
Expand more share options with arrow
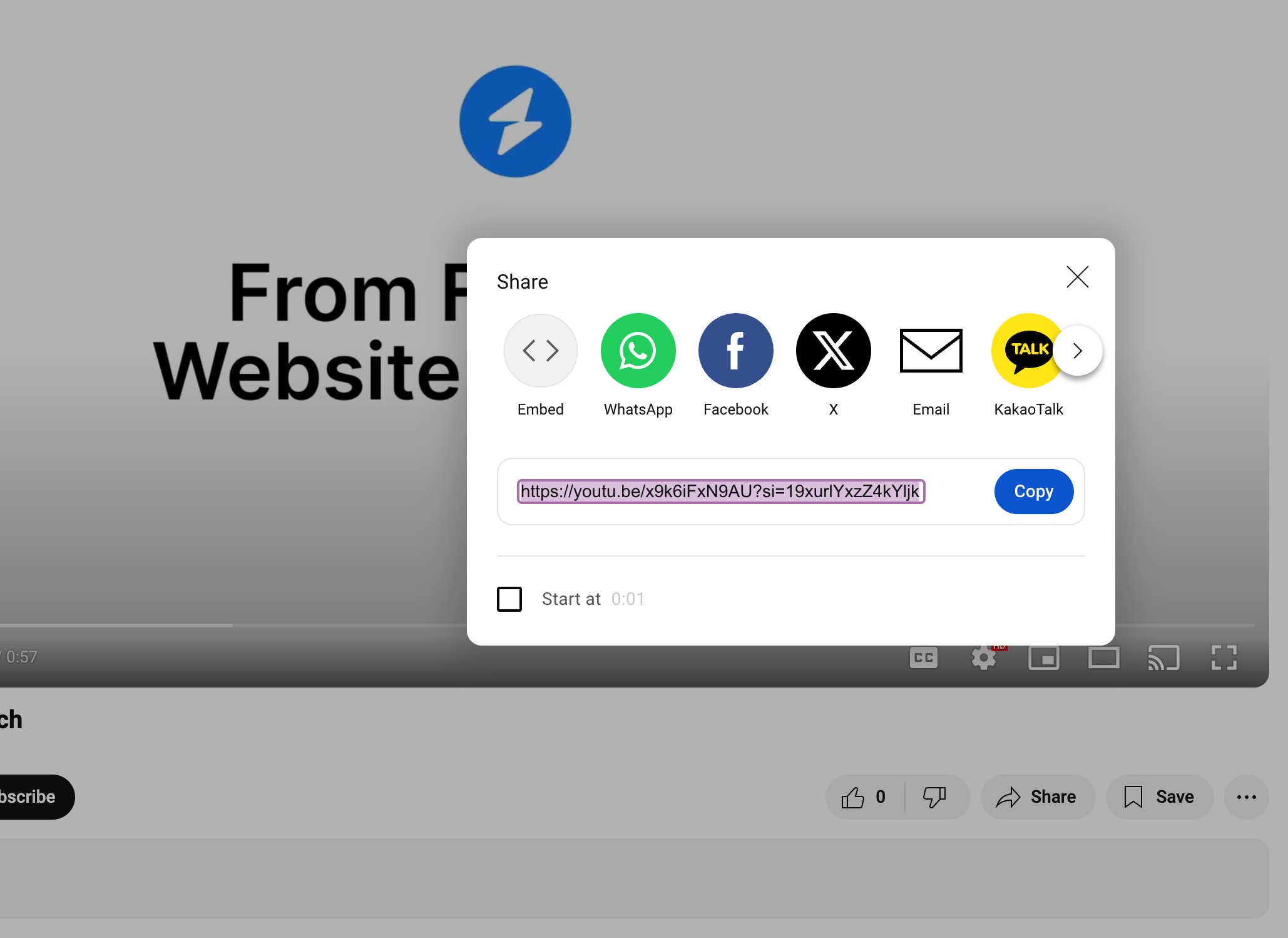point(1078,350)
